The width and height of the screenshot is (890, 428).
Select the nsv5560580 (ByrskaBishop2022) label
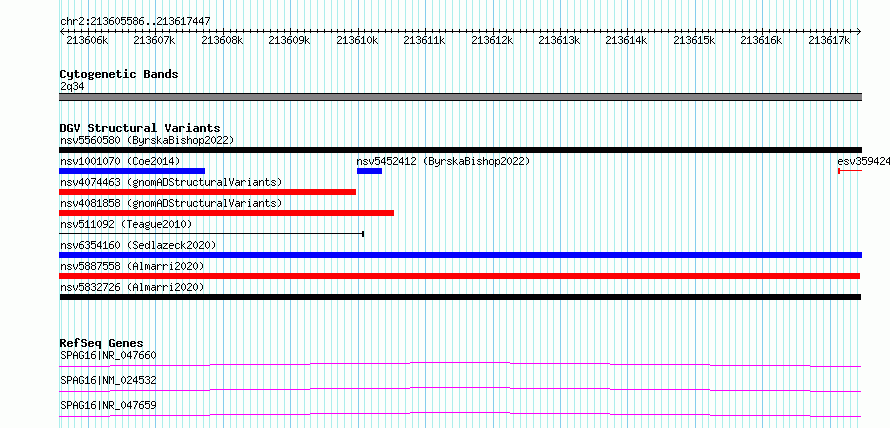click(x=147, y=140)
